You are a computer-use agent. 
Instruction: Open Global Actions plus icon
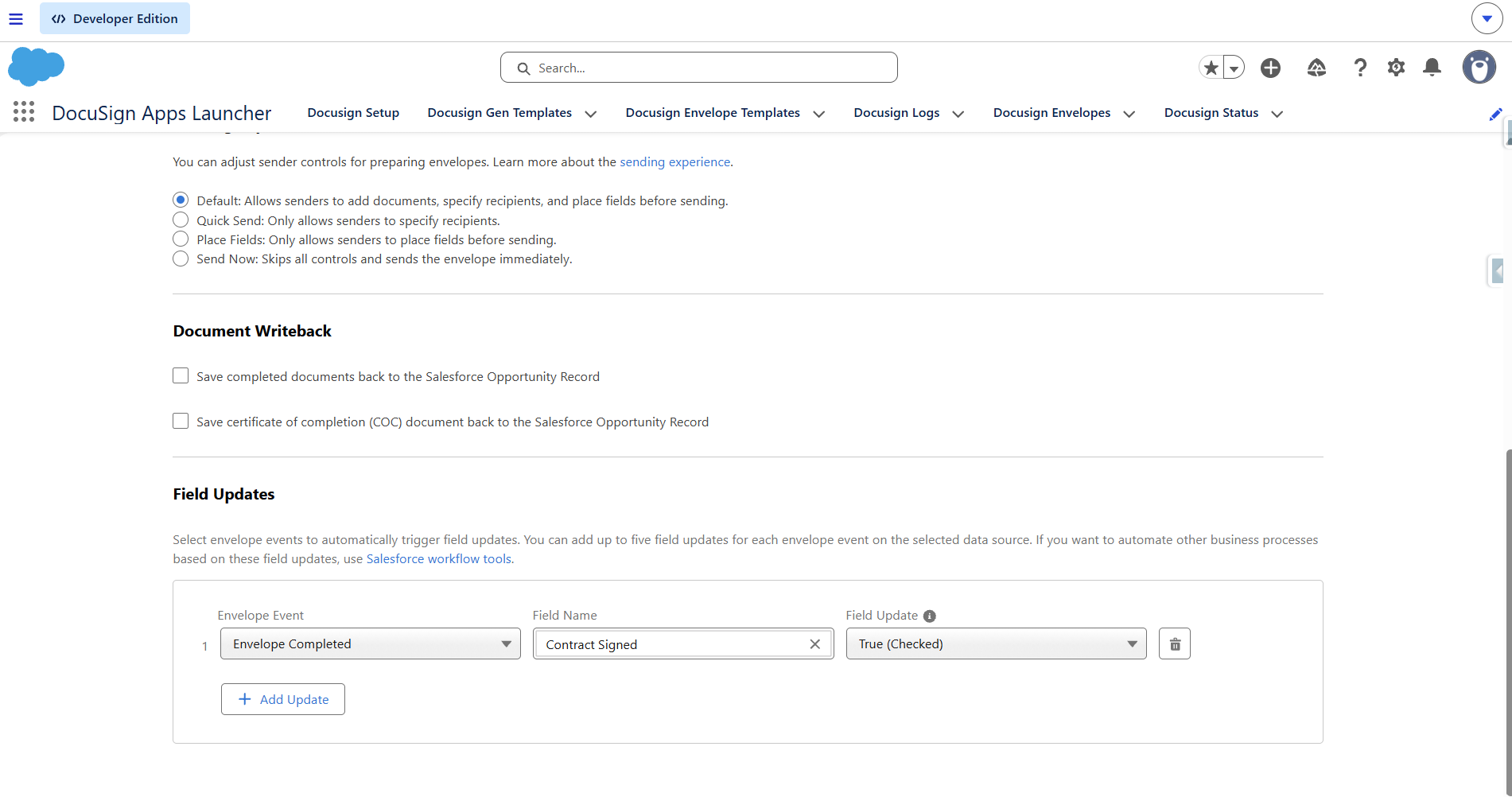[1270, 68]
